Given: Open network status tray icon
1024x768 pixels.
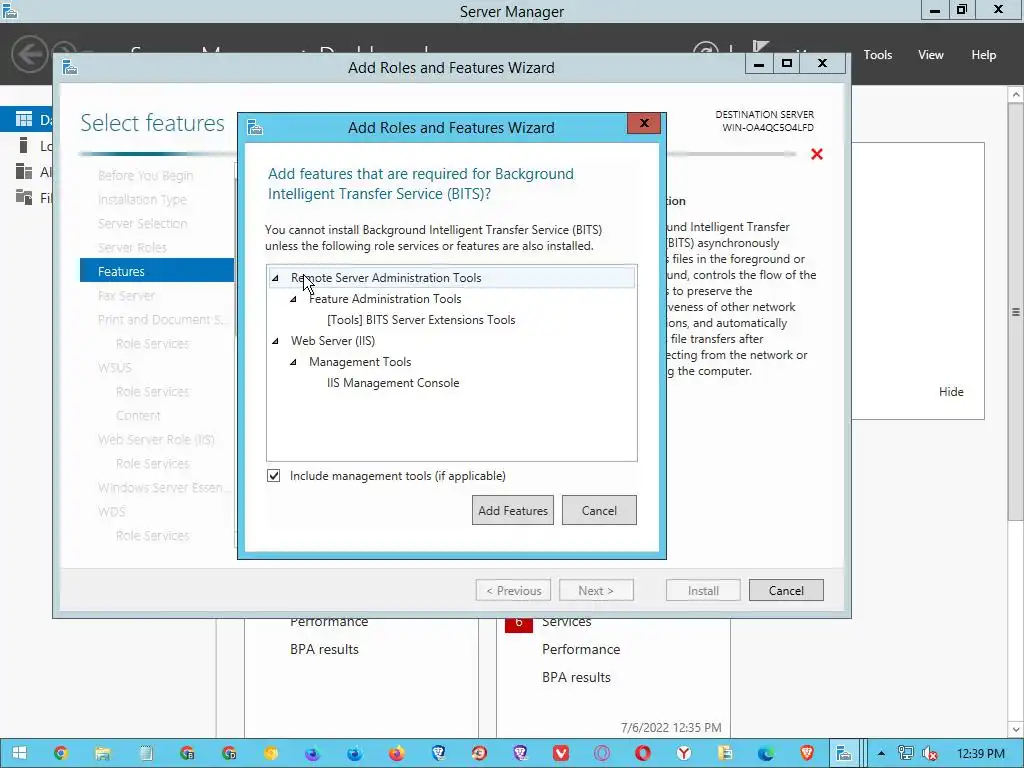Looking at the screenshot, I should point(905,753).
